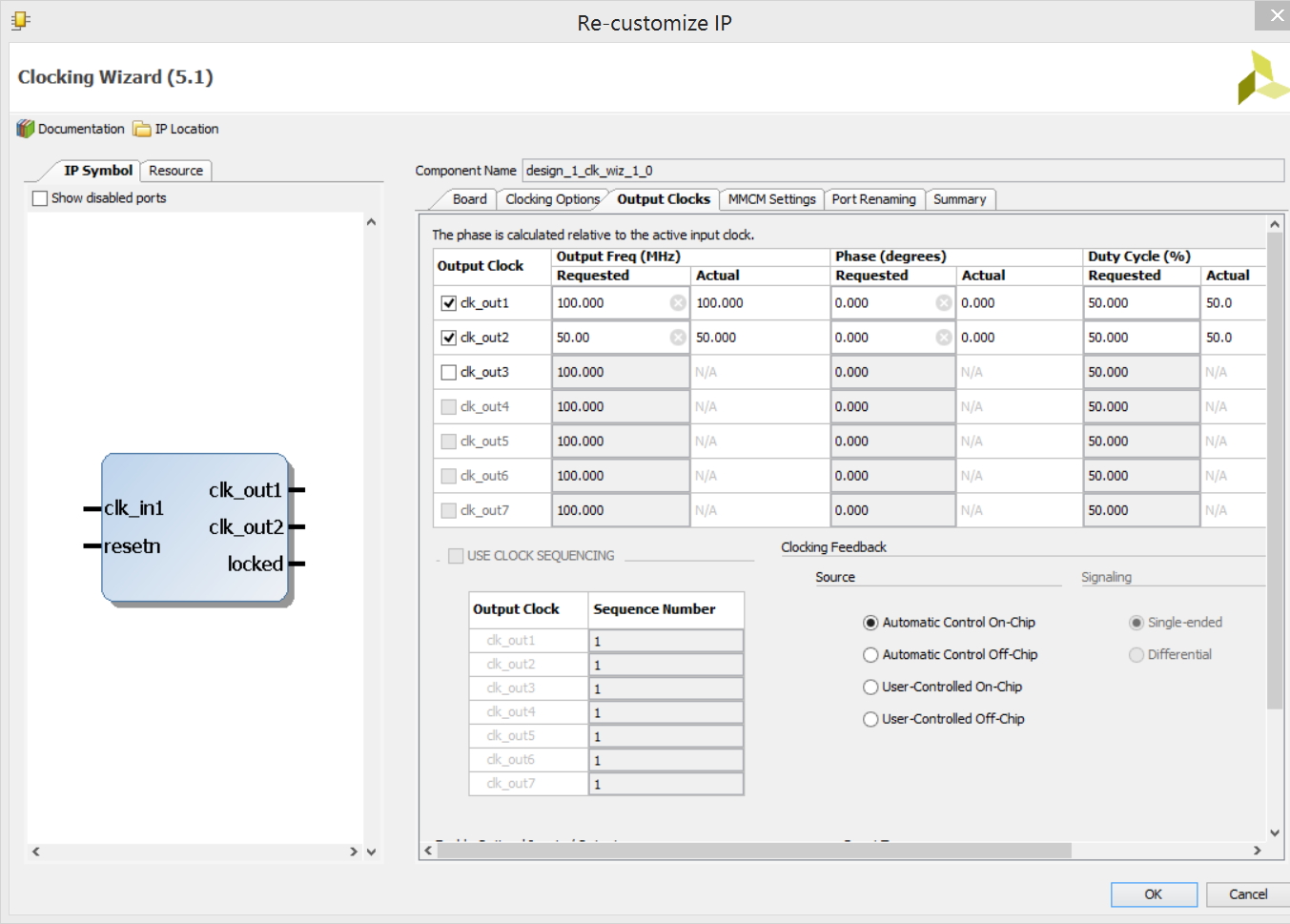Switch to the Board tab
This screenshot has height=924, width=1290.
point(469,199)
